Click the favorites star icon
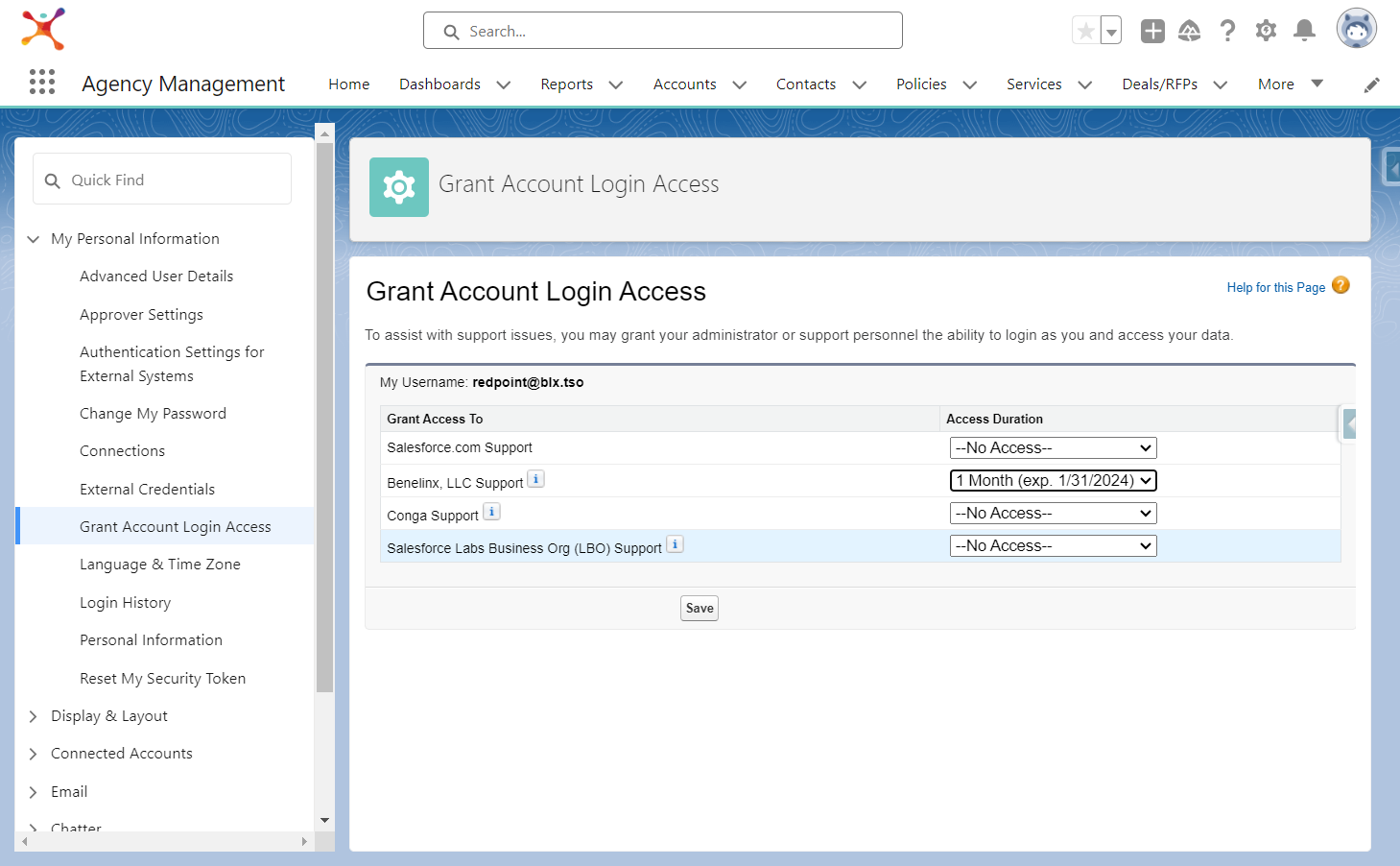Image resolution: width=1400 pixels, height=866 pixels. pos(1086,31)
